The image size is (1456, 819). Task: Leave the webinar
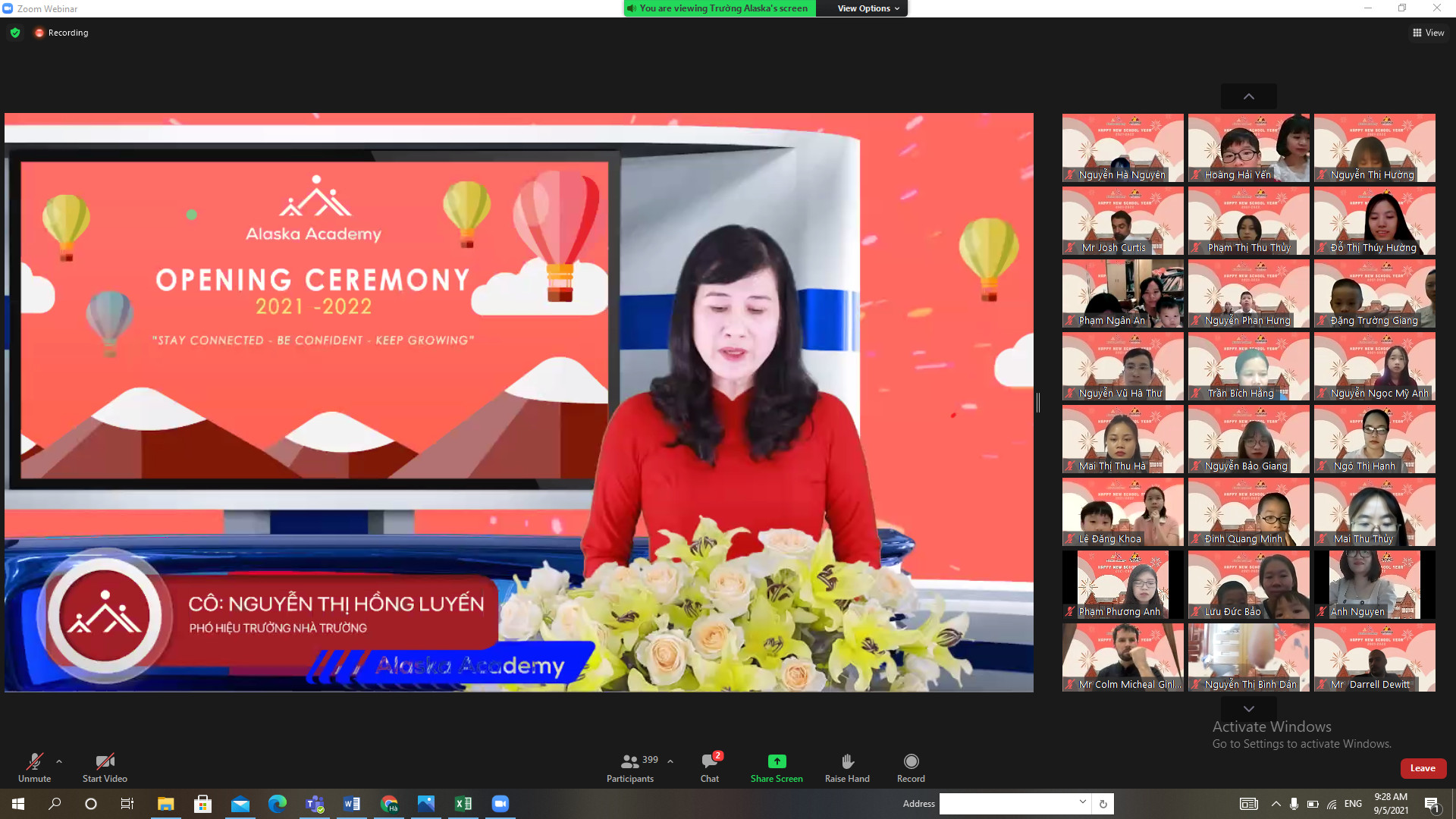tap(1423, 768)
